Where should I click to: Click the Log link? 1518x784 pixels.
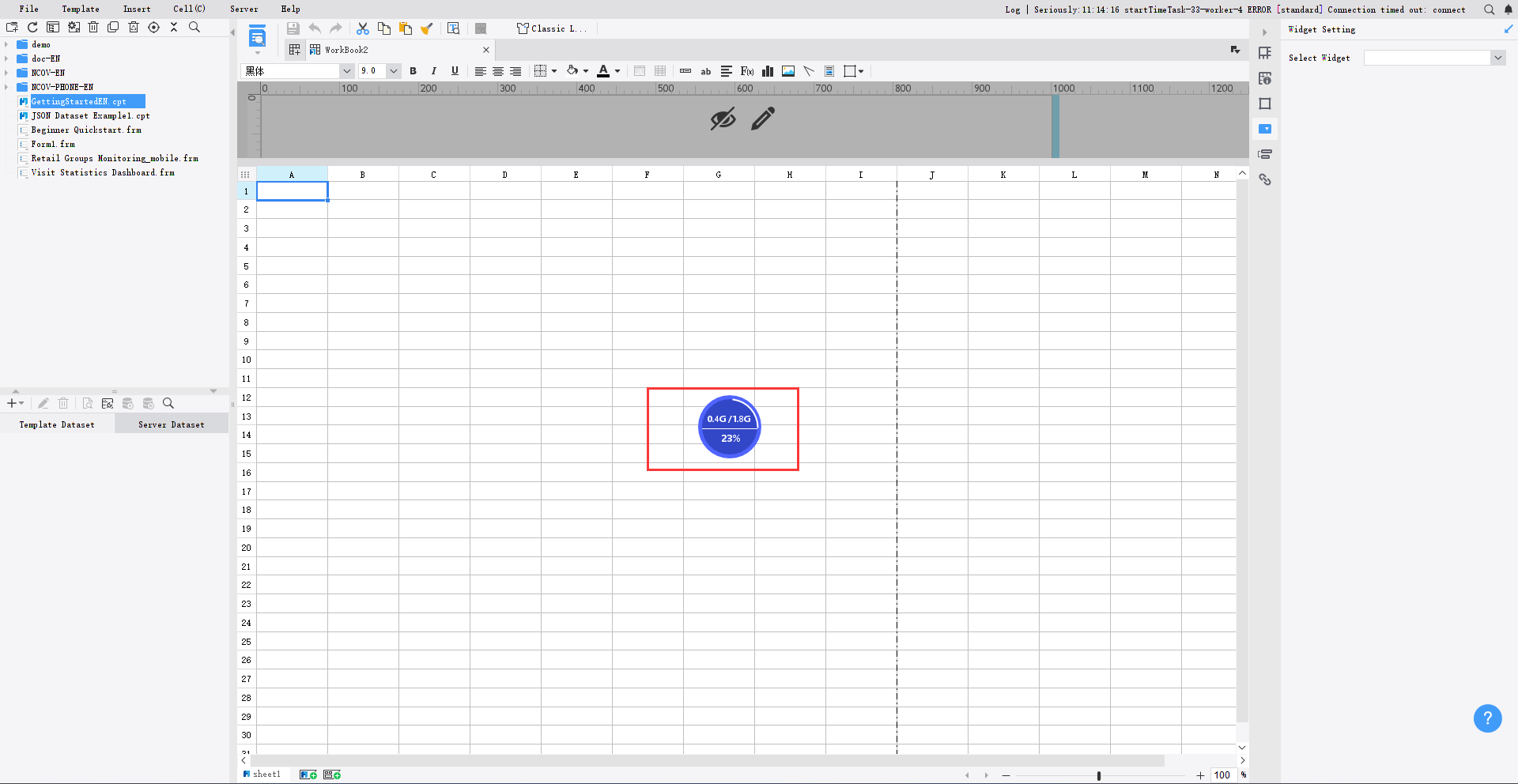point(1013,9)
